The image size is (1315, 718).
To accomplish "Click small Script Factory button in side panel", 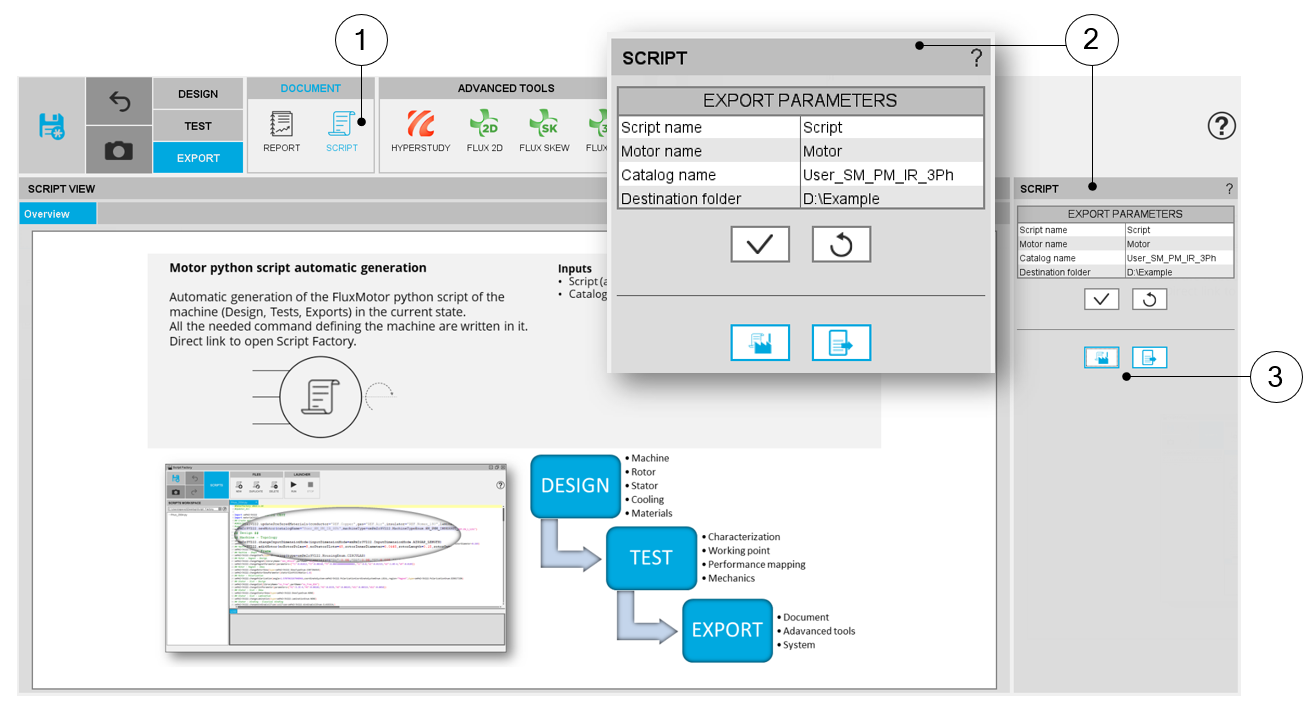I will click(x=1101, y=357).
